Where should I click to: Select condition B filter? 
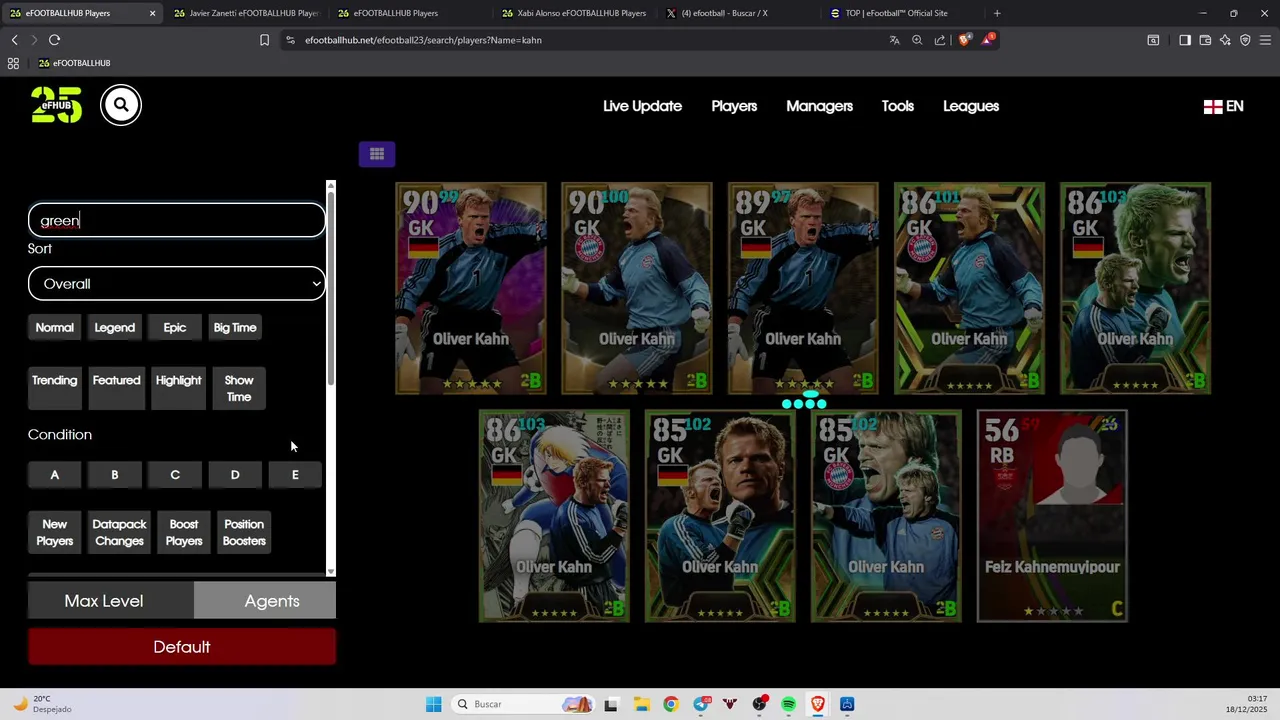114,475
